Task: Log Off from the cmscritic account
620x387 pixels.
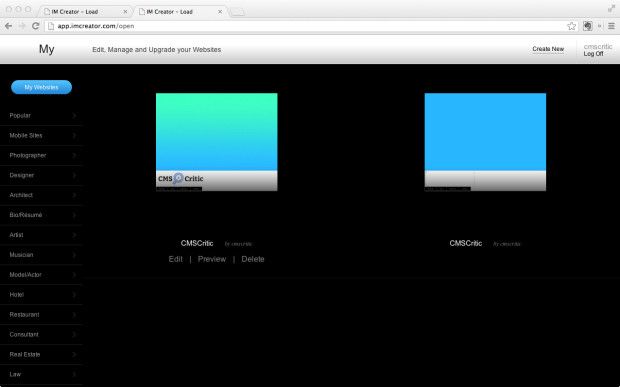Action: click(593, 54)
